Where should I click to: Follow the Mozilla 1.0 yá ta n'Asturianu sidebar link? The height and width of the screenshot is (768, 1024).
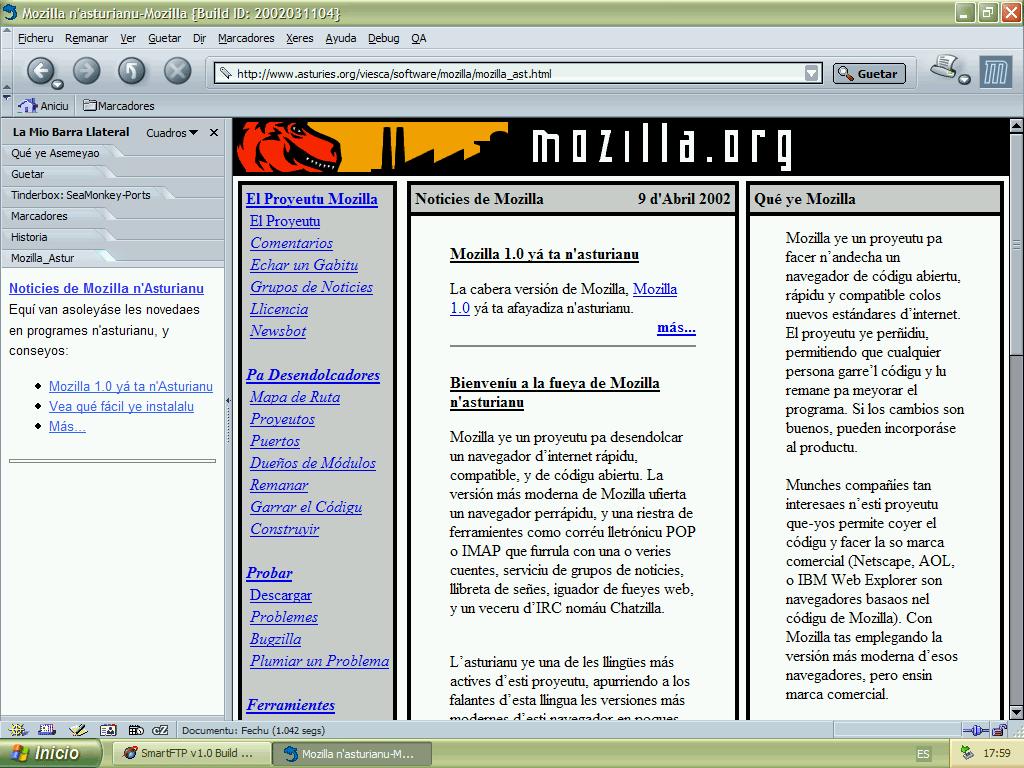(x=131, y=386)
